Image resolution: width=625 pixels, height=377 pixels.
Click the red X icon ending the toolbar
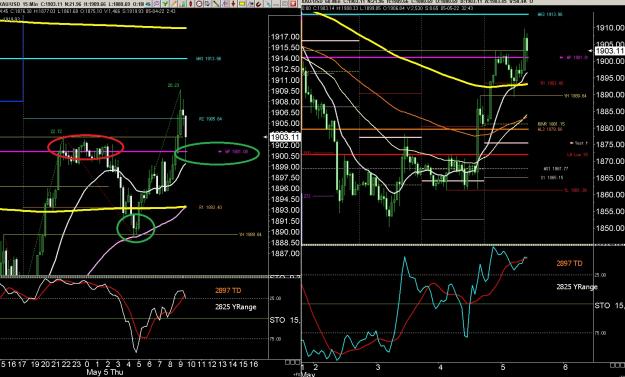pos(293,4)
